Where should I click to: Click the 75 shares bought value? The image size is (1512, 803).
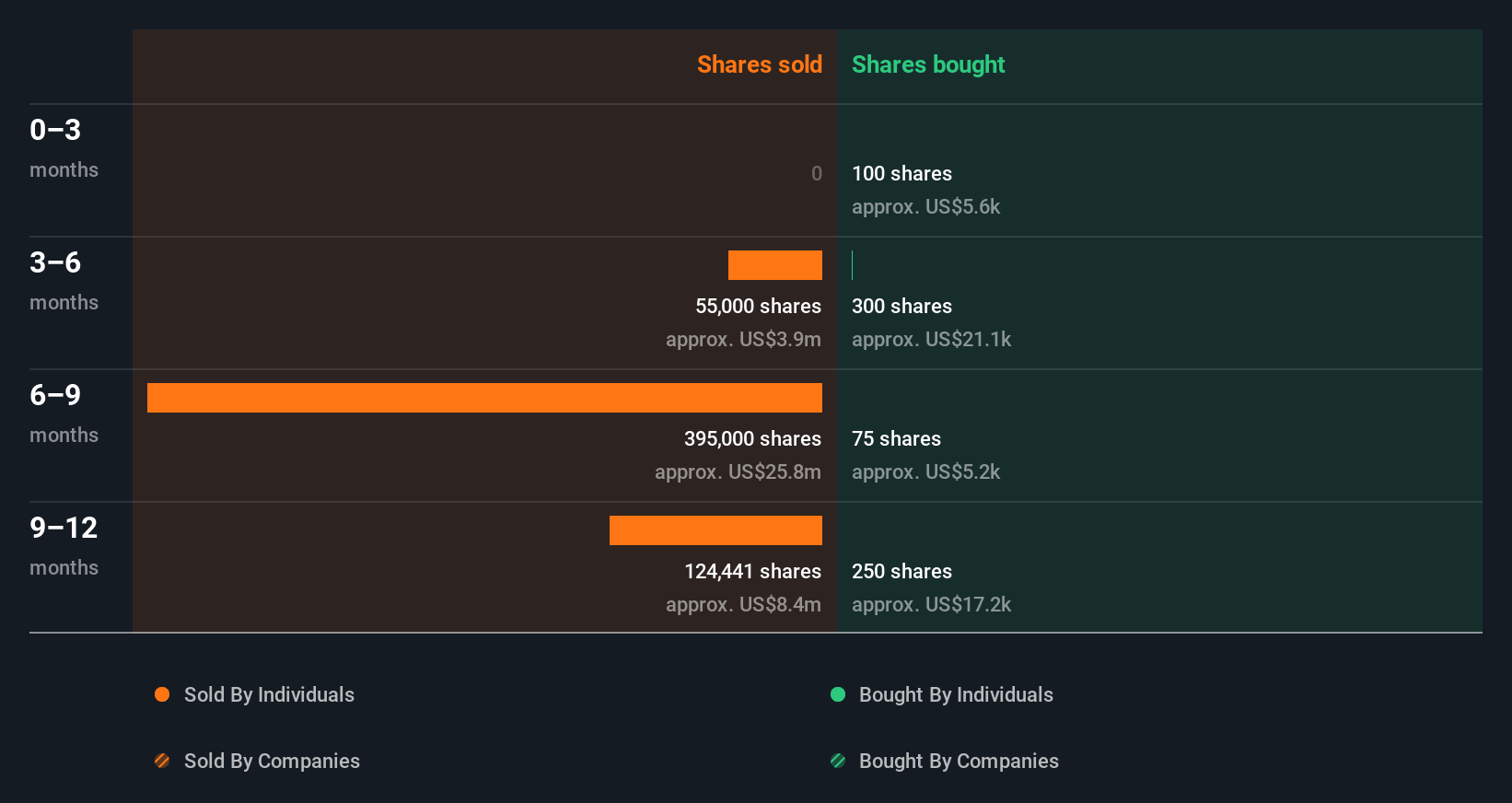(x=896, y=438)
